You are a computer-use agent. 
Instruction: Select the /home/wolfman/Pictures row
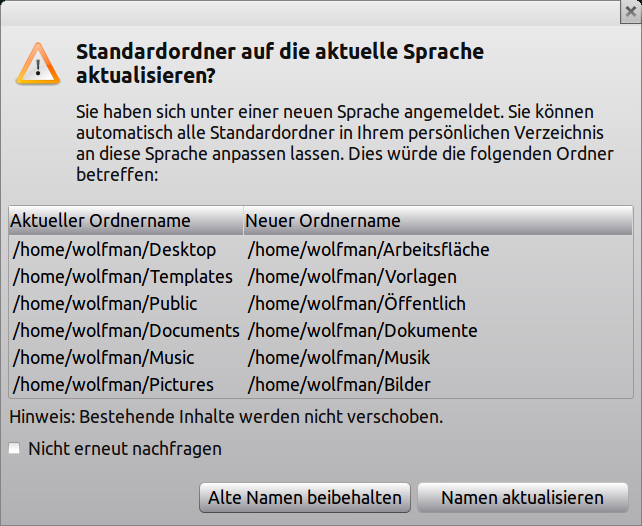[x=111, y=385]
